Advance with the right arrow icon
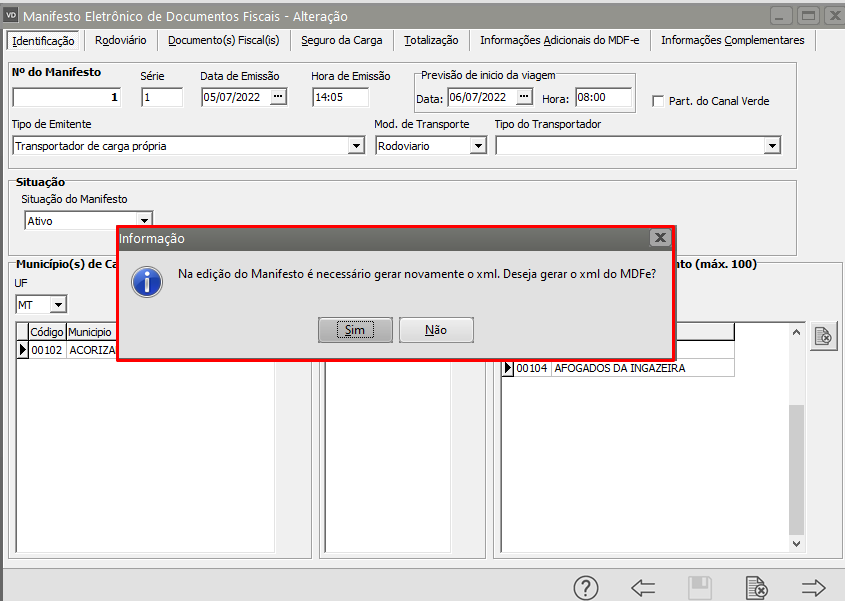The height and width of the screenshot is (601, 845). pos(813,588)
